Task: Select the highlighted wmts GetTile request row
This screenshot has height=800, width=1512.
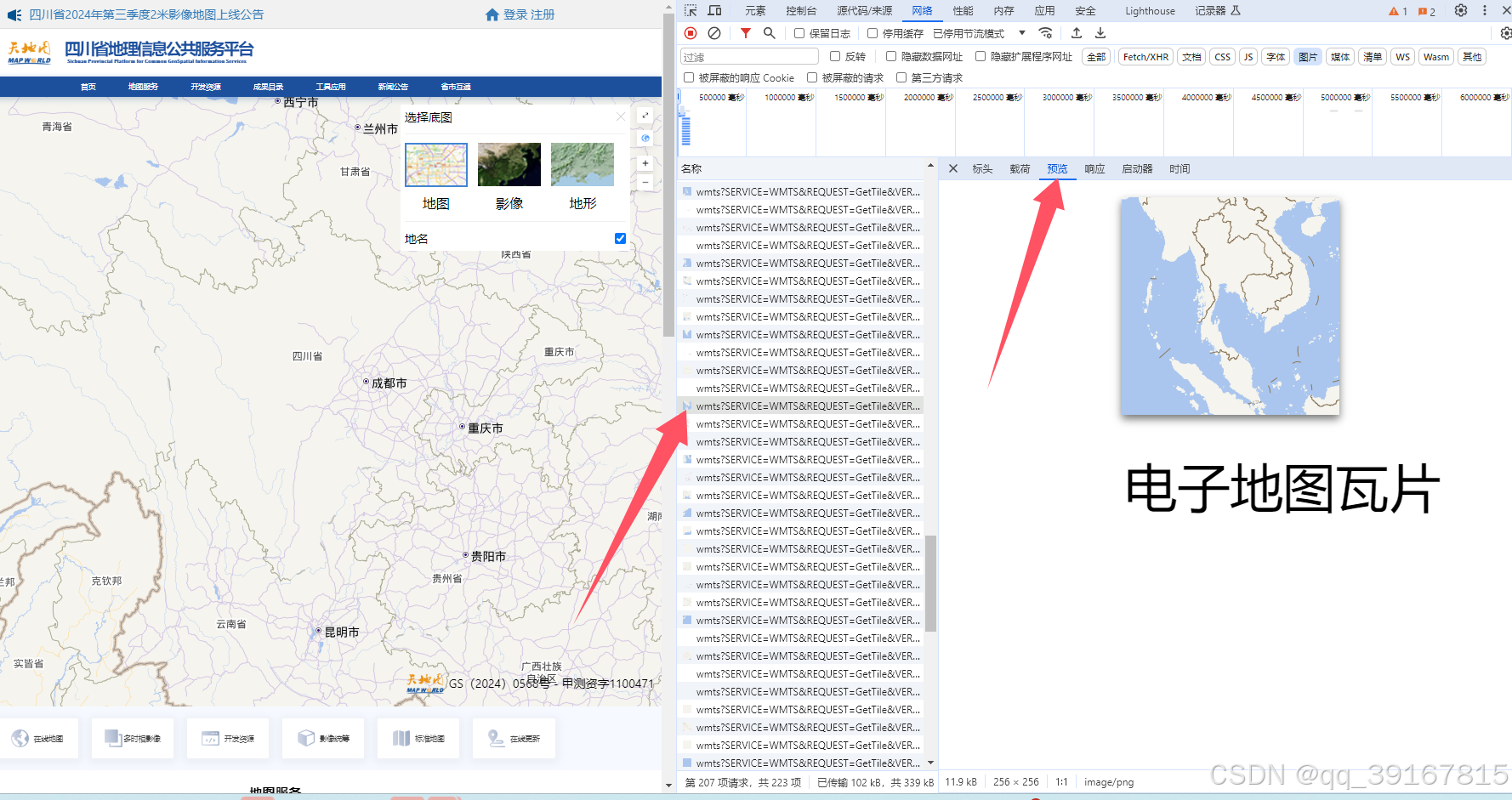Action: [x=800, y=406]
